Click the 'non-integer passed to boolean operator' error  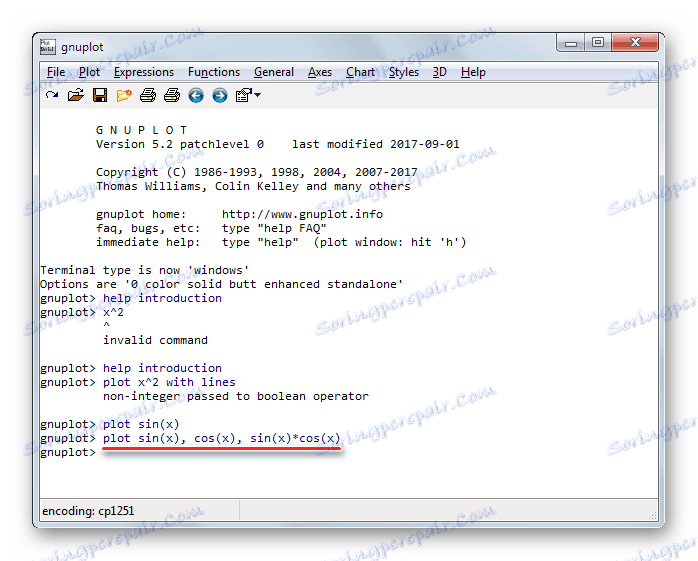point(236,397)
